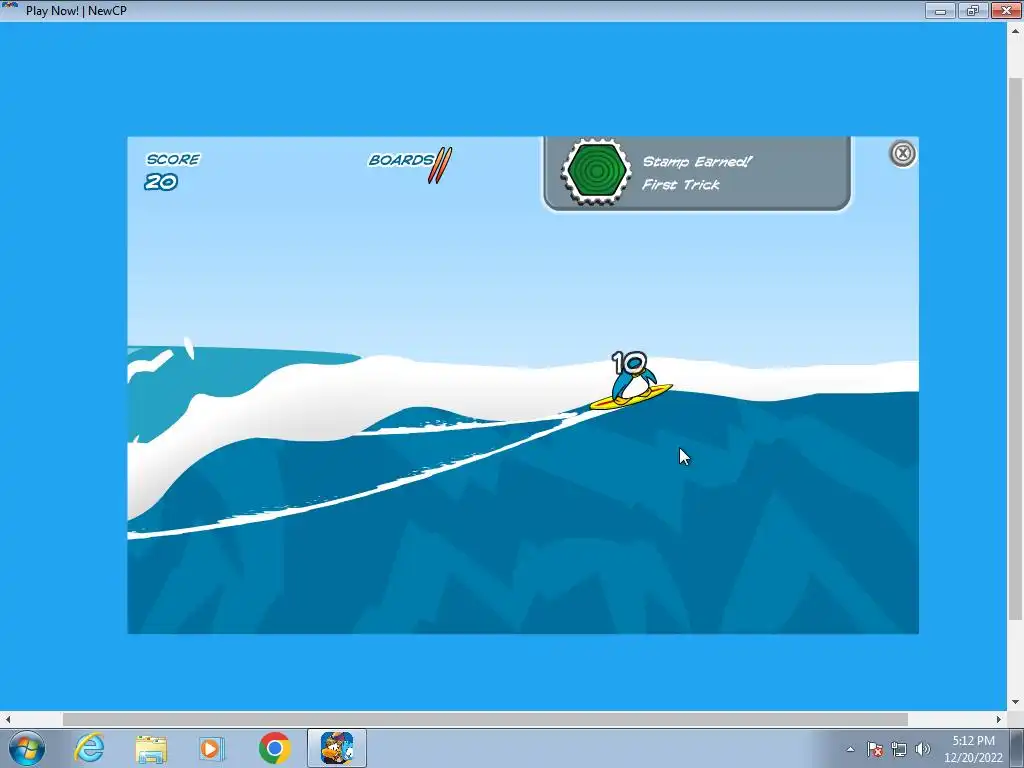This screenshot has width=1024, height=768.
Task: Open Windows Media Player from taskbar
Action: 212,748
